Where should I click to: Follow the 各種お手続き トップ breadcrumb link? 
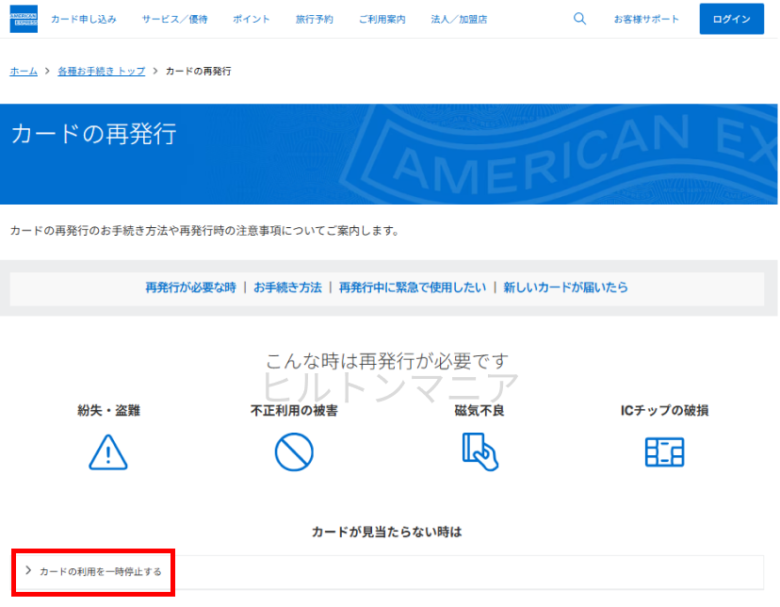click(x=101, y=71)
